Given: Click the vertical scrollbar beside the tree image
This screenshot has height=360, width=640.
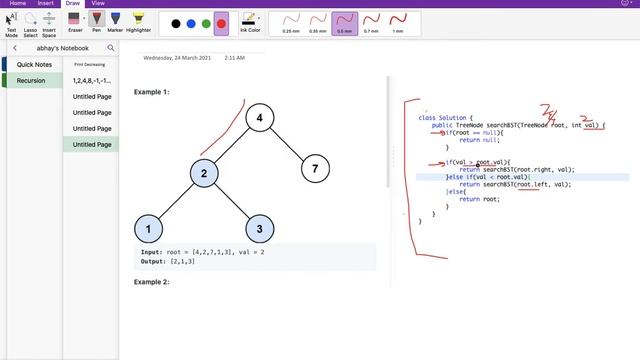Looking at the screenshot, I should [388, 131].
